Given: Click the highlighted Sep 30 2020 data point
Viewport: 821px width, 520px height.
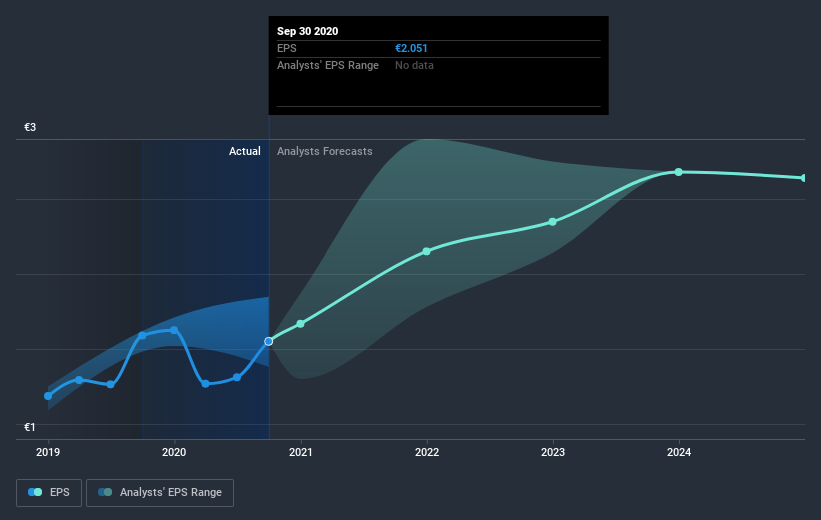Looking at the screenshot, I should (x=269, y=341).
